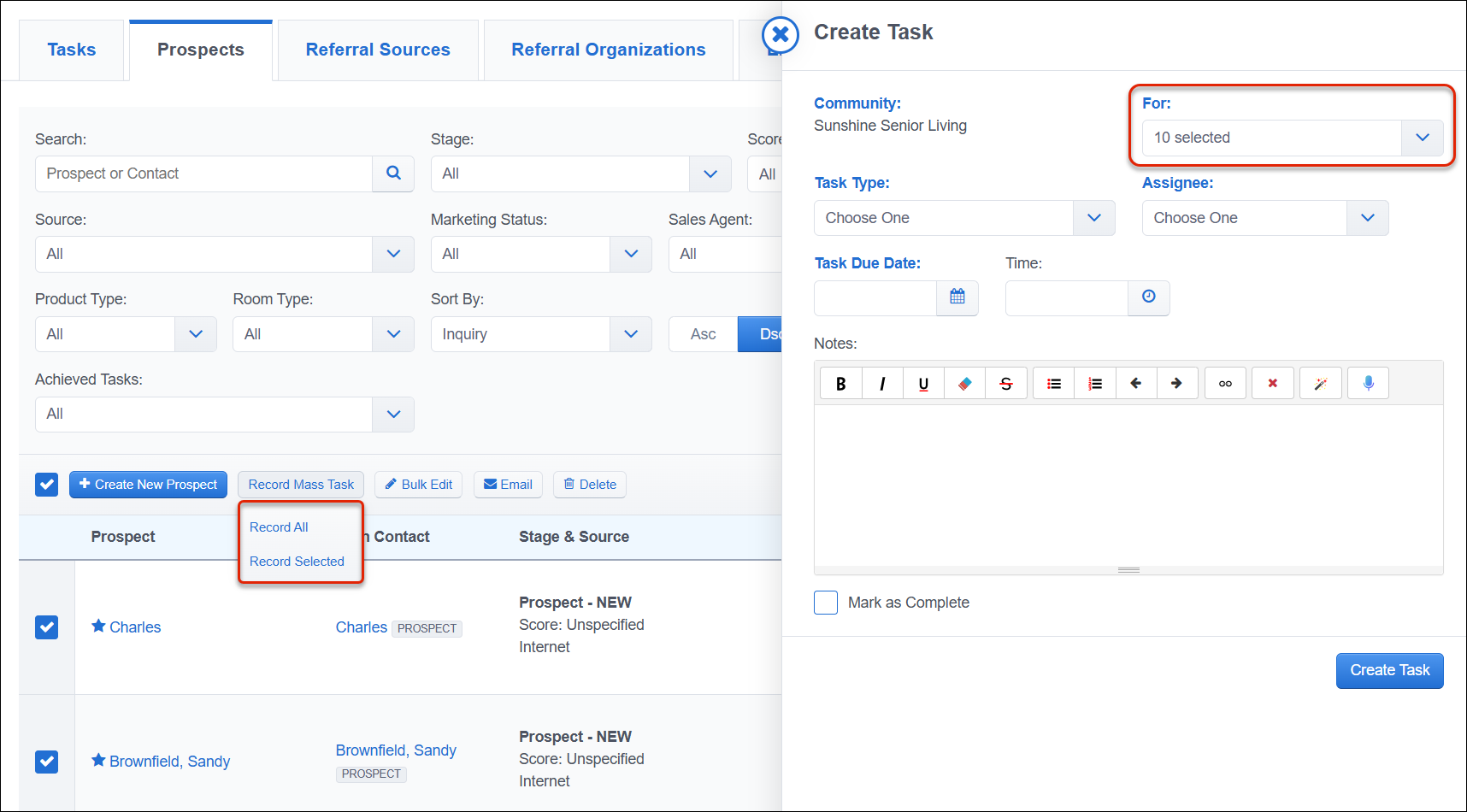Toggle underline formatting in Notes
Viewport: 1467px width, 812px height.
pyautogui.click(x=923, y=384)
